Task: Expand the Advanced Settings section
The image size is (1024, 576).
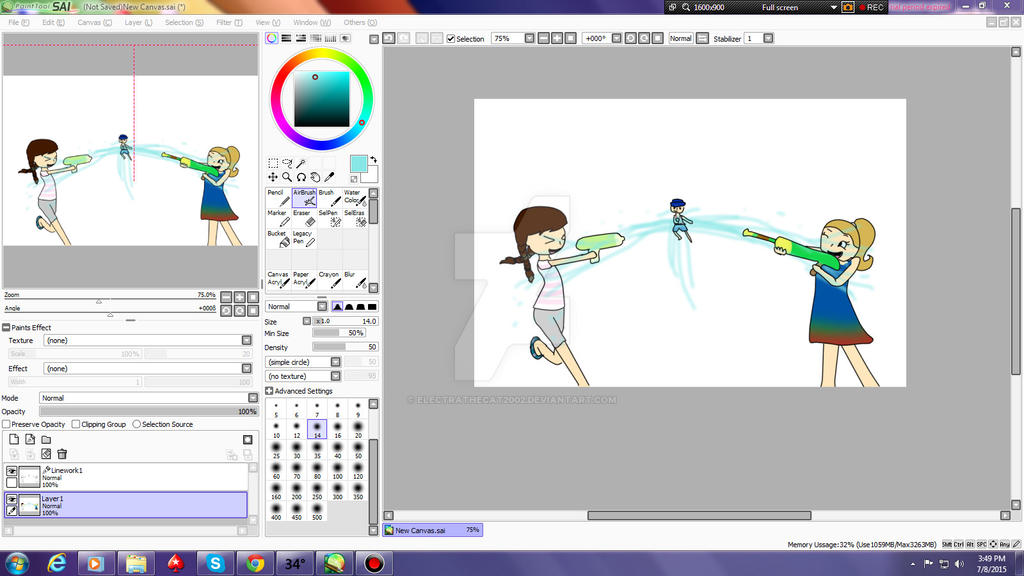Action: pos(269,391)
